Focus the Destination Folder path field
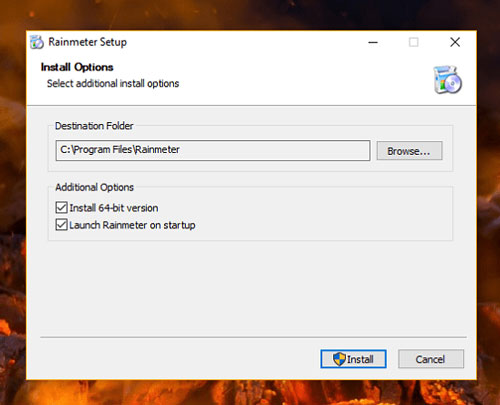Image resolution: width=500 pixels, height=405 pixels. click(x=213, y=150)
